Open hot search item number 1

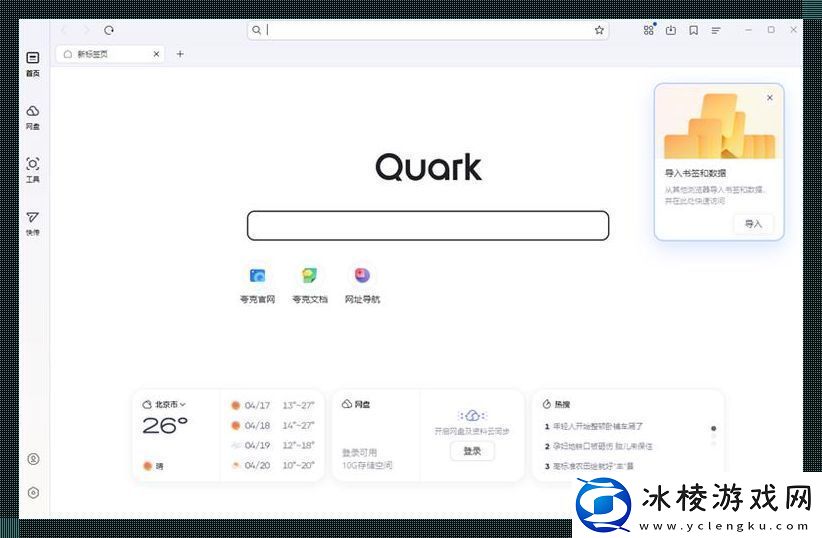click(x=594, y=426)
